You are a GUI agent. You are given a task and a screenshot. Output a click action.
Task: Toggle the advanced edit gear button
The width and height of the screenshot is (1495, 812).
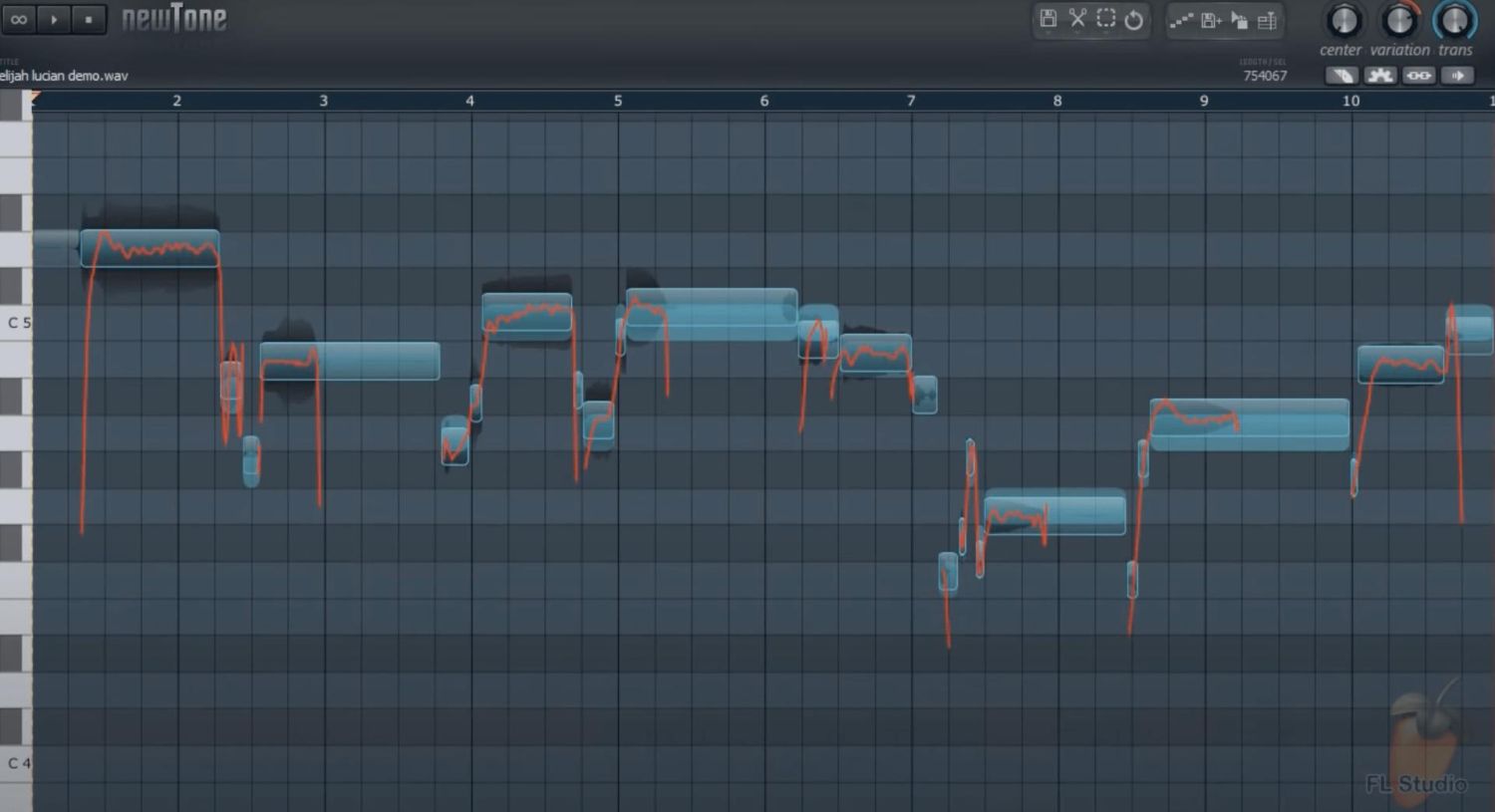(1380, 75)
